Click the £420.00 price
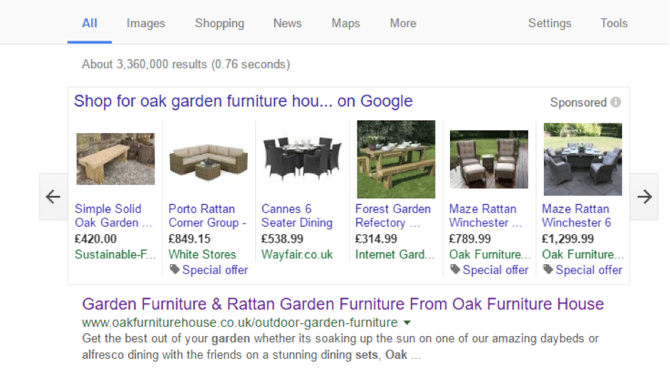Image resolution: width=670 pixels, height=383 pixels. [96, 239]
